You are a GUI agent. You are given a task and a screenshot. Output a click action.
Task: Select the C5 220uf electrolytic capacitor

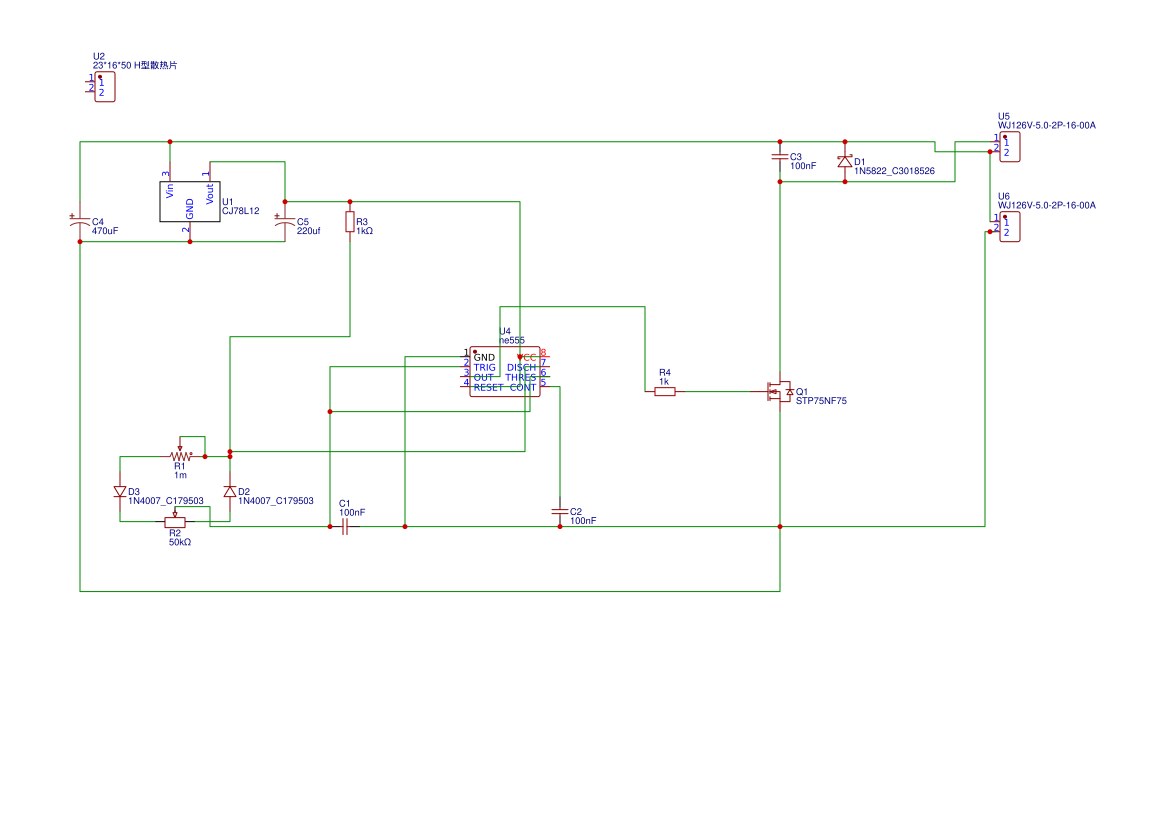285,221
